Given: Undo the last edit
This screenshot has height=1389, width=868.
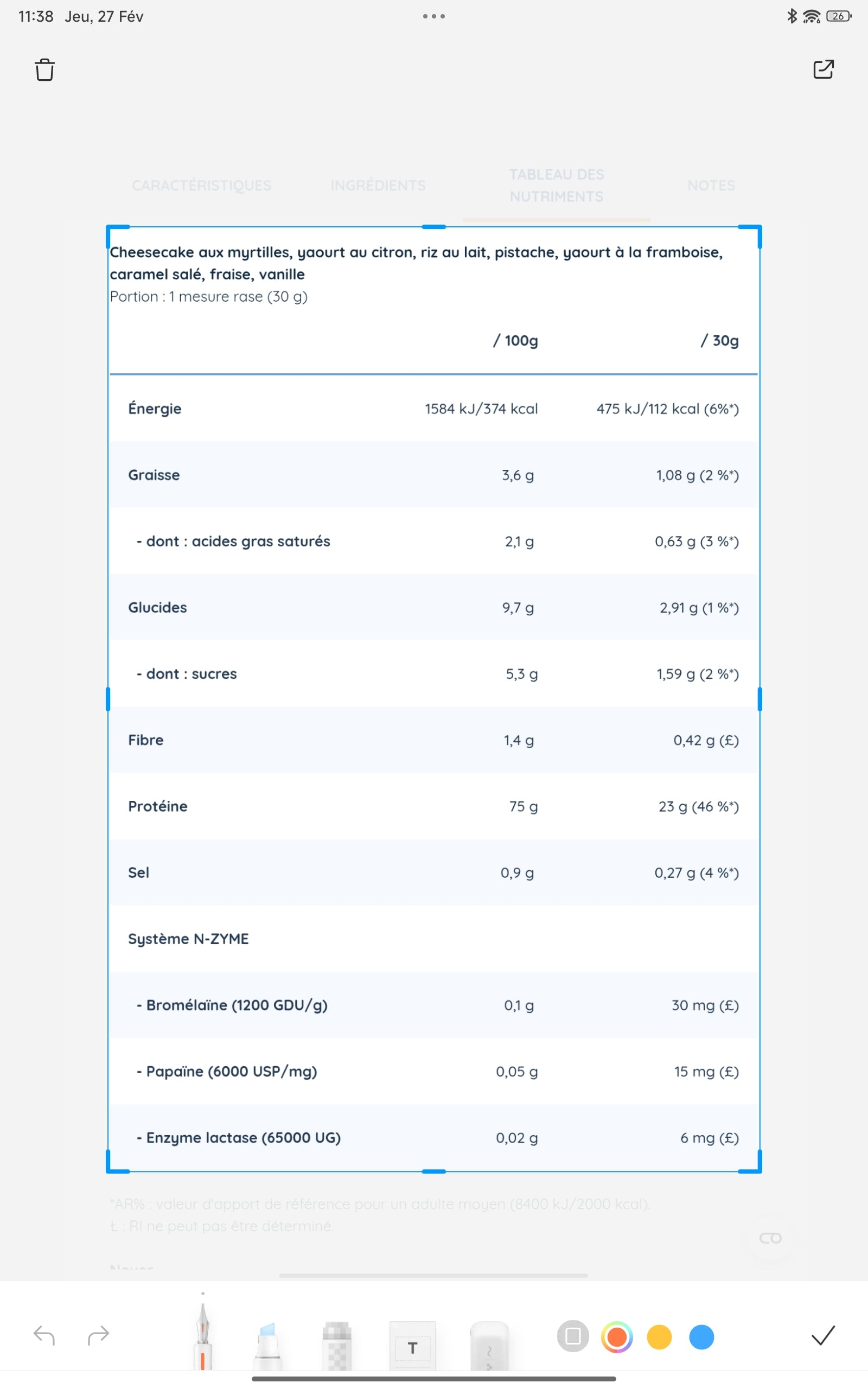Looking at the screenshot, I should 44,1335.
